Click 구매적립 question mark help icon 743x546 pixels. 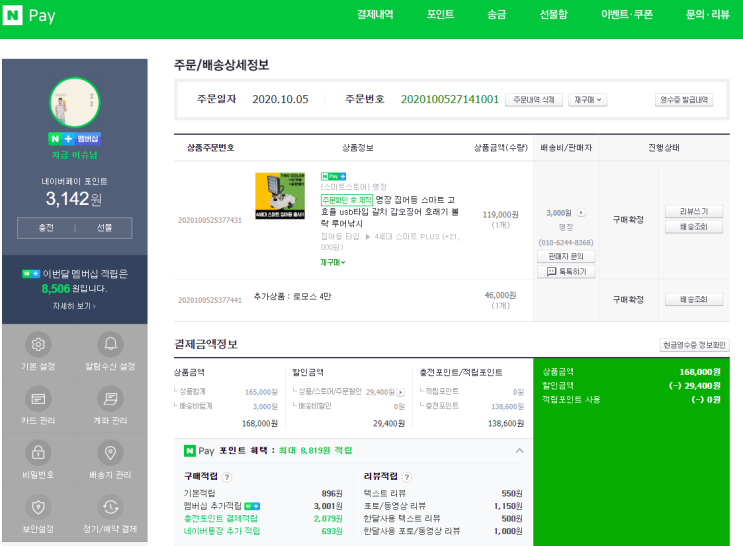(227, 477)
